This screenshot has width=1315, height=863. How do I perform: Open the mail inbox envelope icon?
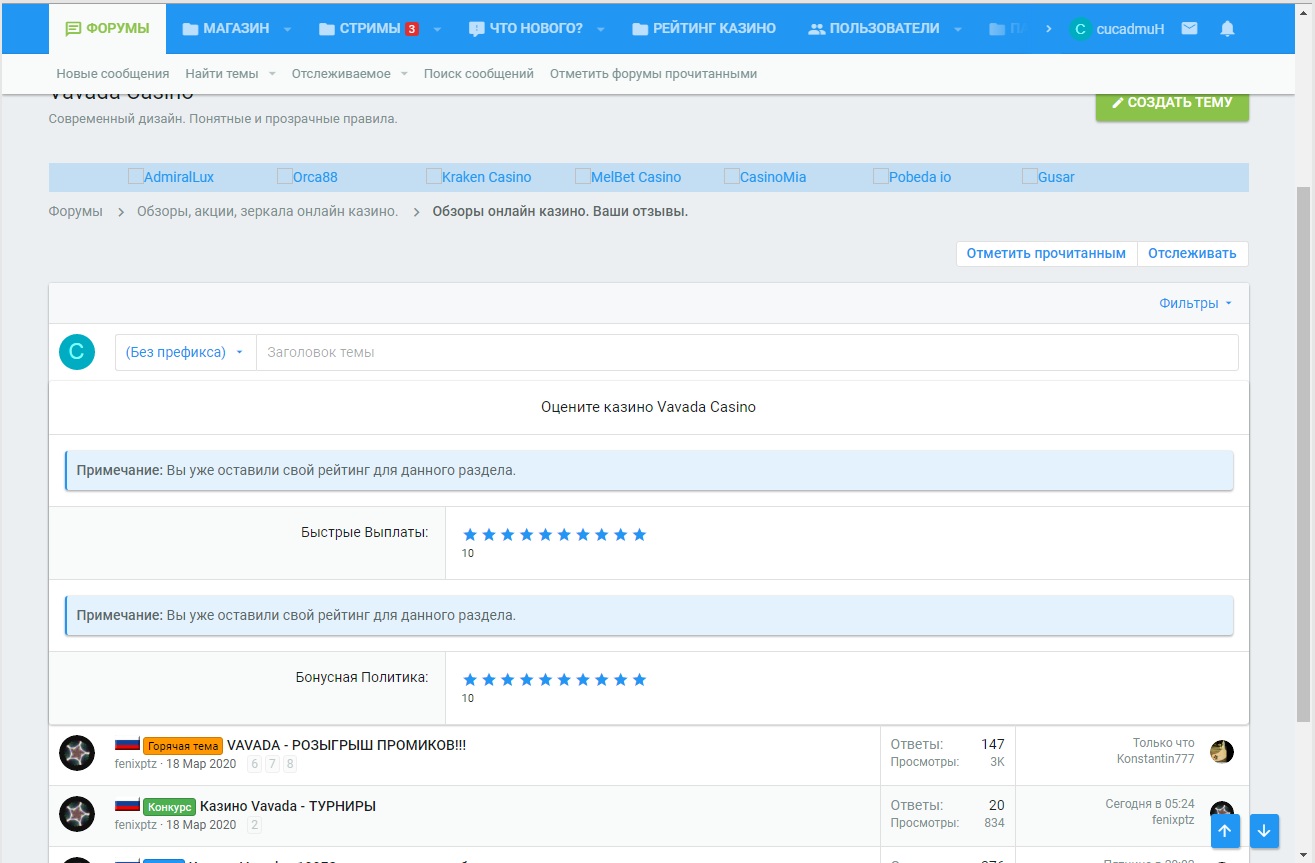(x=1189, y=29)
